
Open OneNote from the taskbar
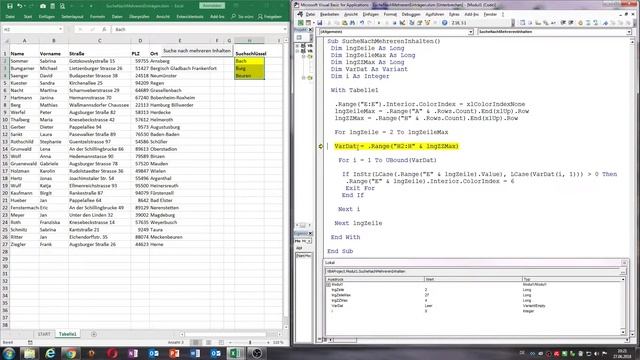click(x=133, y=353)
